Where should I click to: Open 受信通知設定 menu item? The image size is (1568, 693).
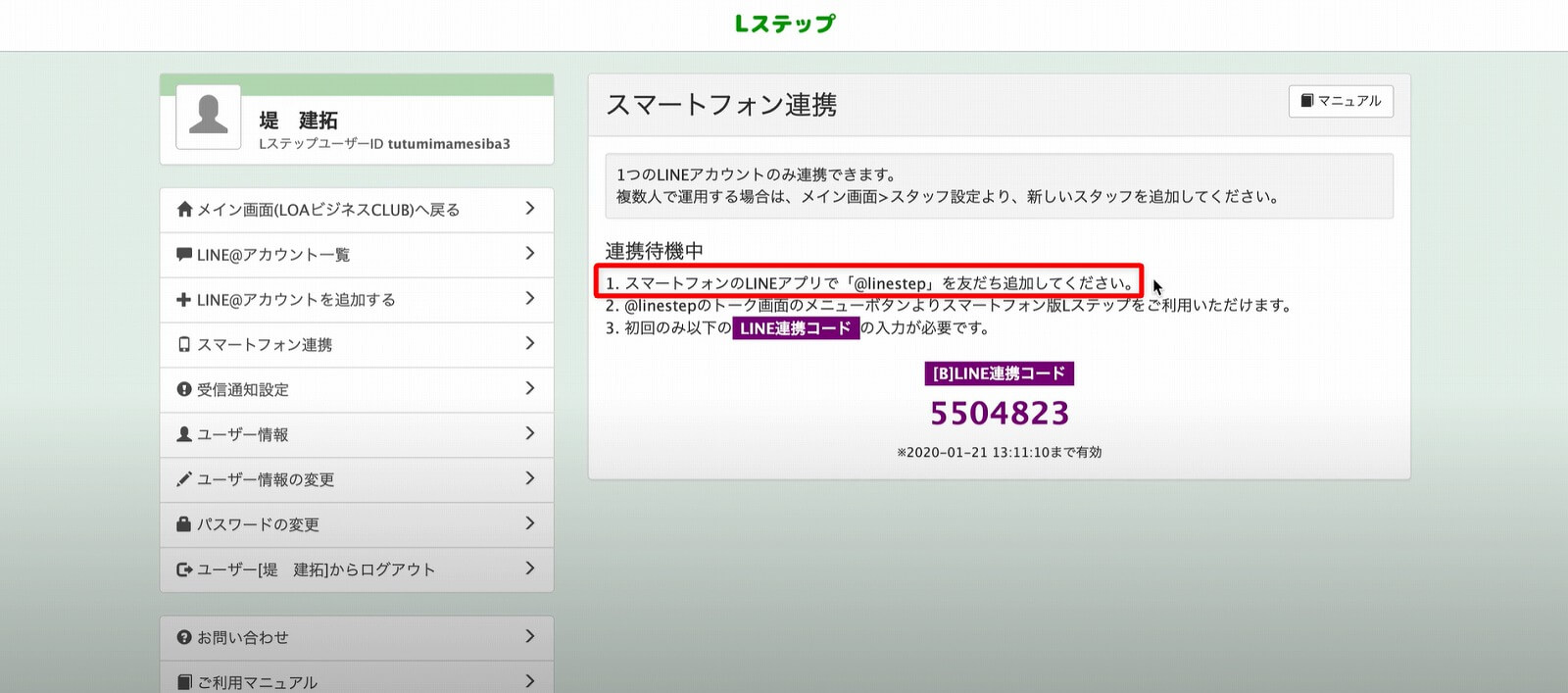pos(357,390)
